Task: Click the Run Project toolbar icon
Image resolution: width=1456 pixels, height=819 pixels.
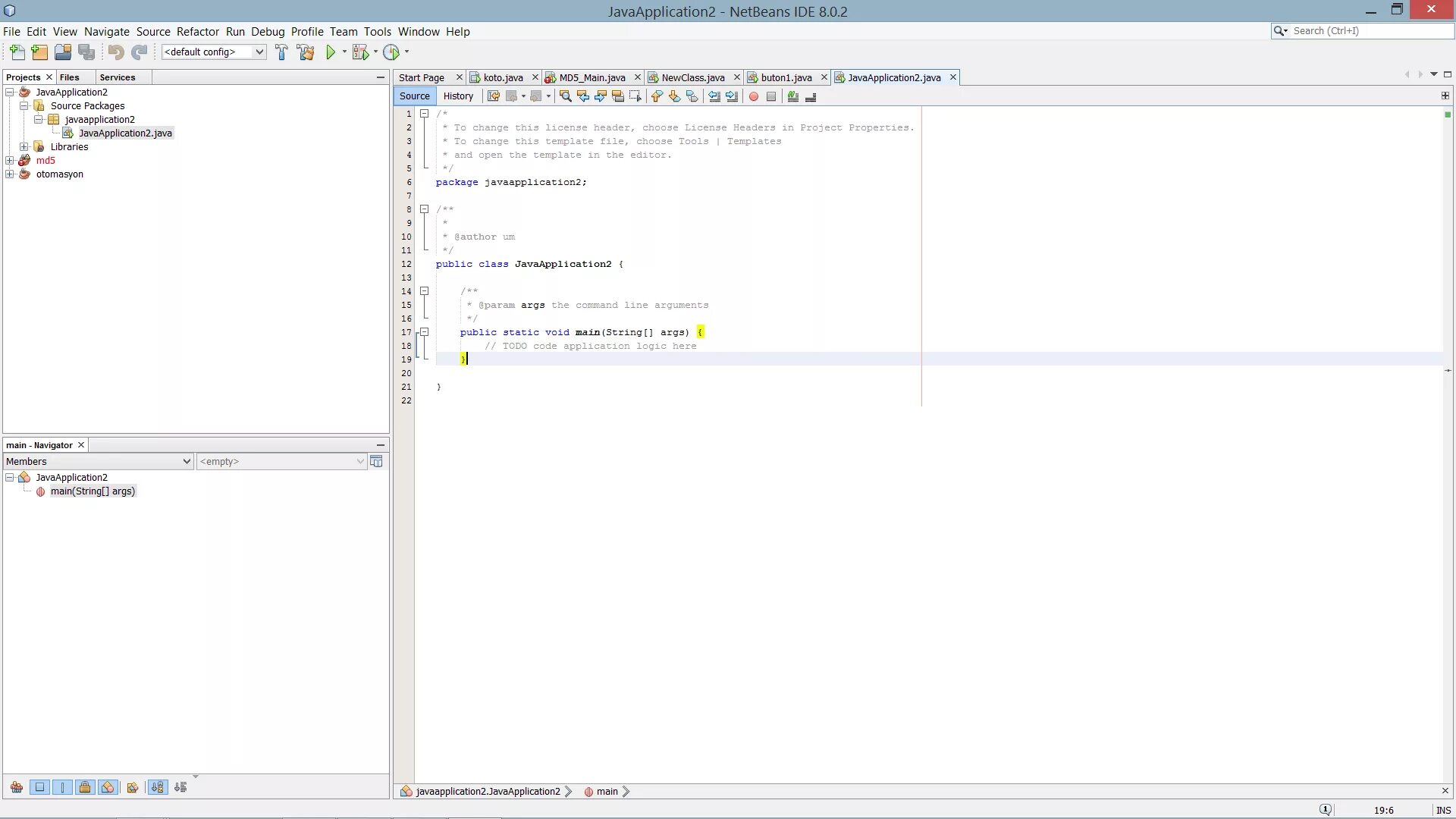Action: point(330,52)
